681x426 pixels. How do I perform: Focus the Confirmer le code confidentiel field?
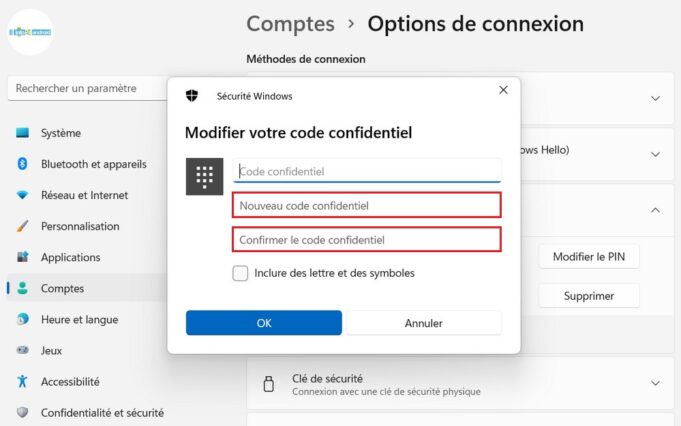click(366, 240)
